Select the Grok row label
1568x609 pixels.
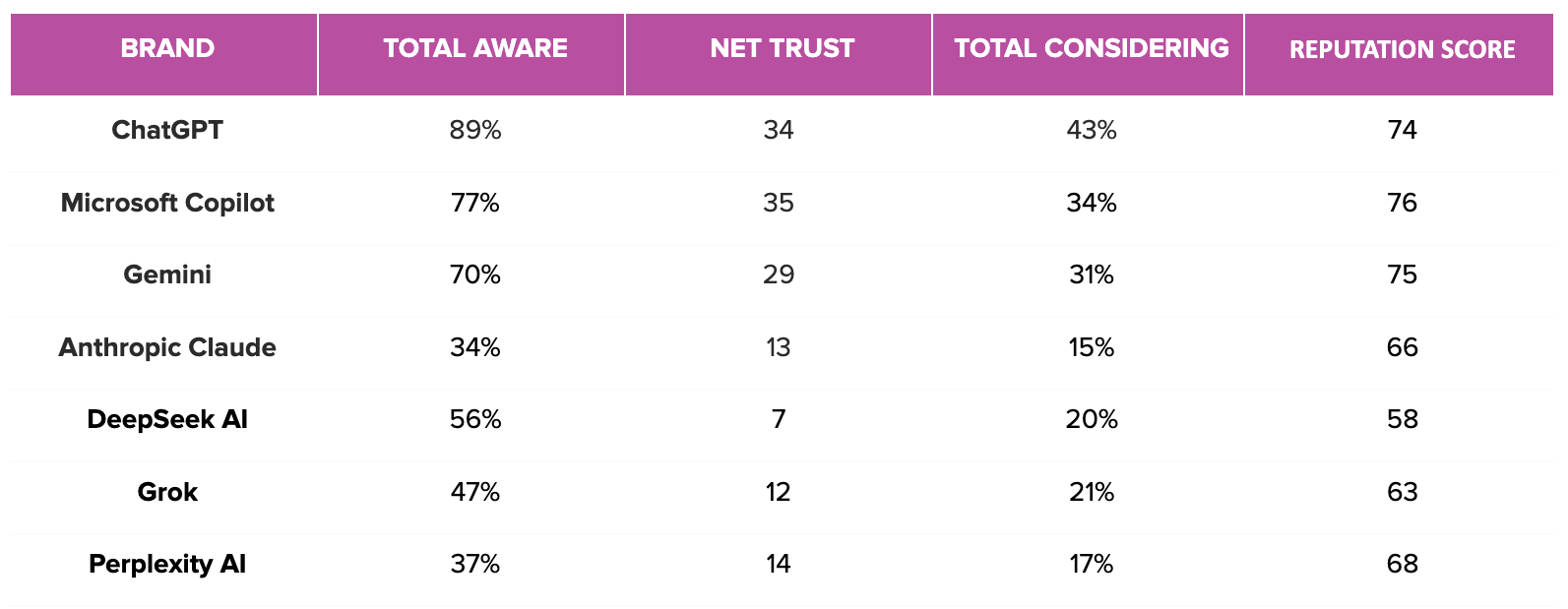click(167, 492)
